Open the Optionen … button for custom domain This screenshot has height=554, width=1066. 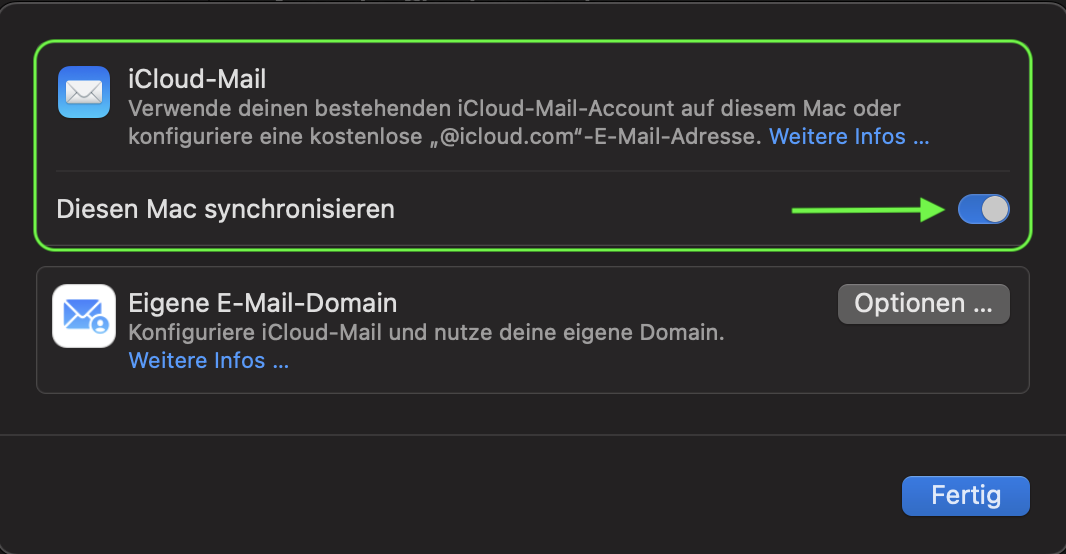923,304
